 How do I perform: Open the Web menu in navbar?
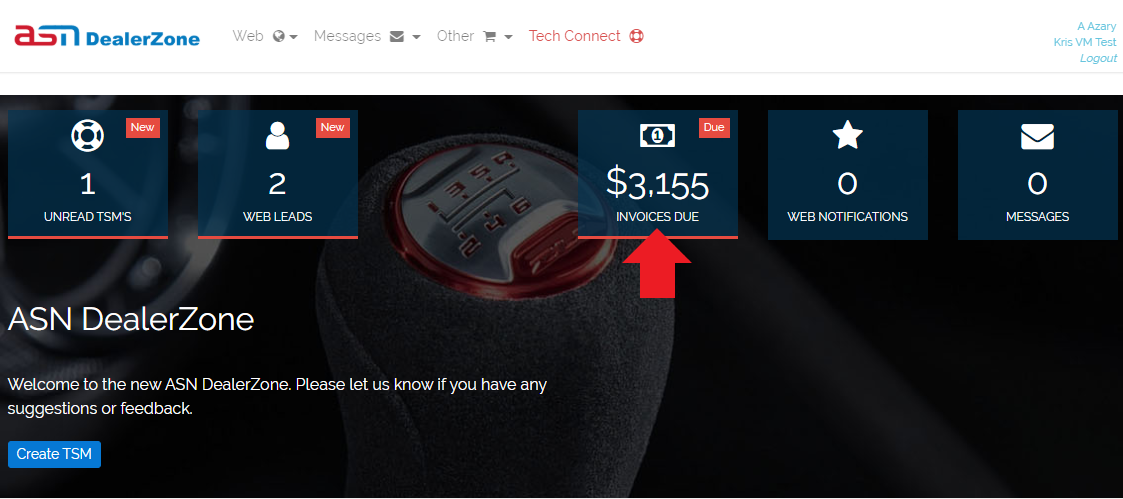point(248,36)
